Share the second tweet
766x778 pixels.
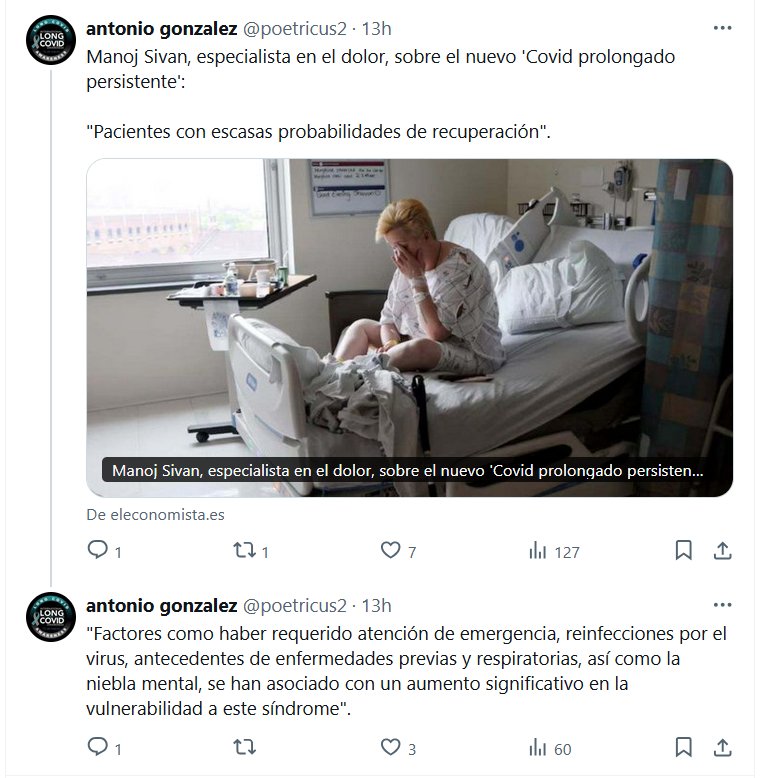(x=722, y=747)
